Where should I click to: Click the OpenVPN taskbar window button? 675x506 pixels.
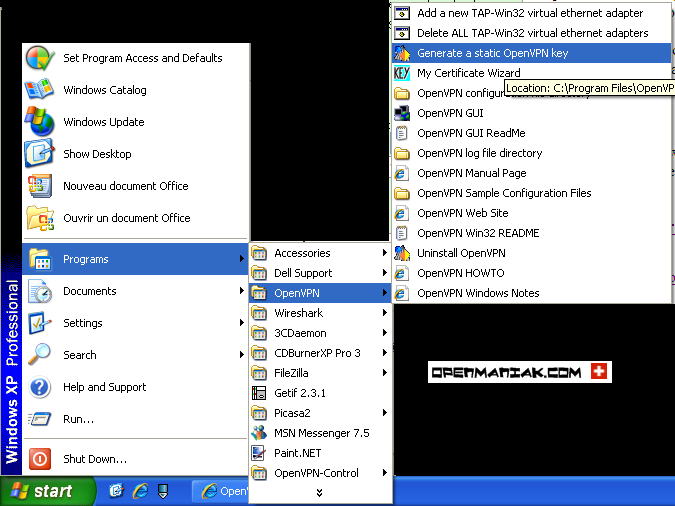pyautogui.click(x=220, y=491)
